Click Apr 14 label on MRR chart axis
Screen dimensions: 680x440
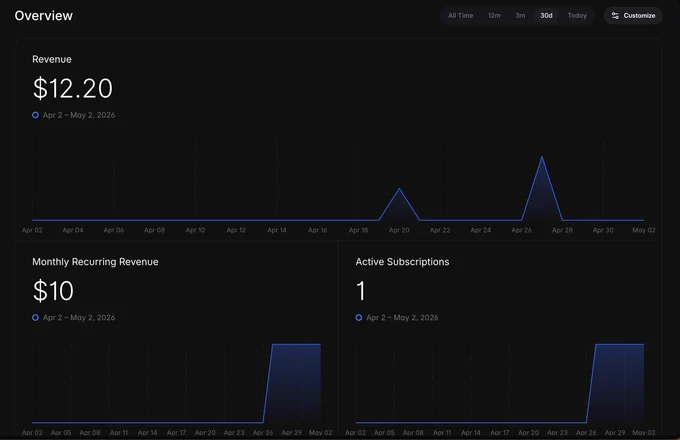147,433
